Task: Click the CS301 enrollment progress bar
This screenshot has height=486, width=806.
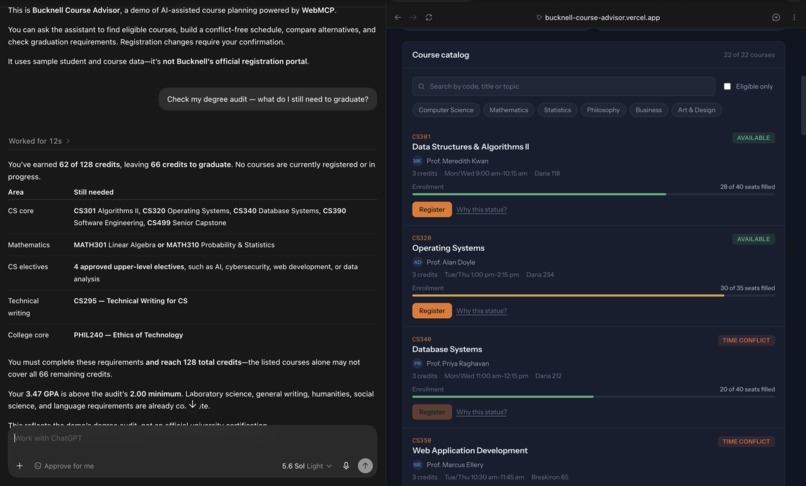Action: coord(593,194)
